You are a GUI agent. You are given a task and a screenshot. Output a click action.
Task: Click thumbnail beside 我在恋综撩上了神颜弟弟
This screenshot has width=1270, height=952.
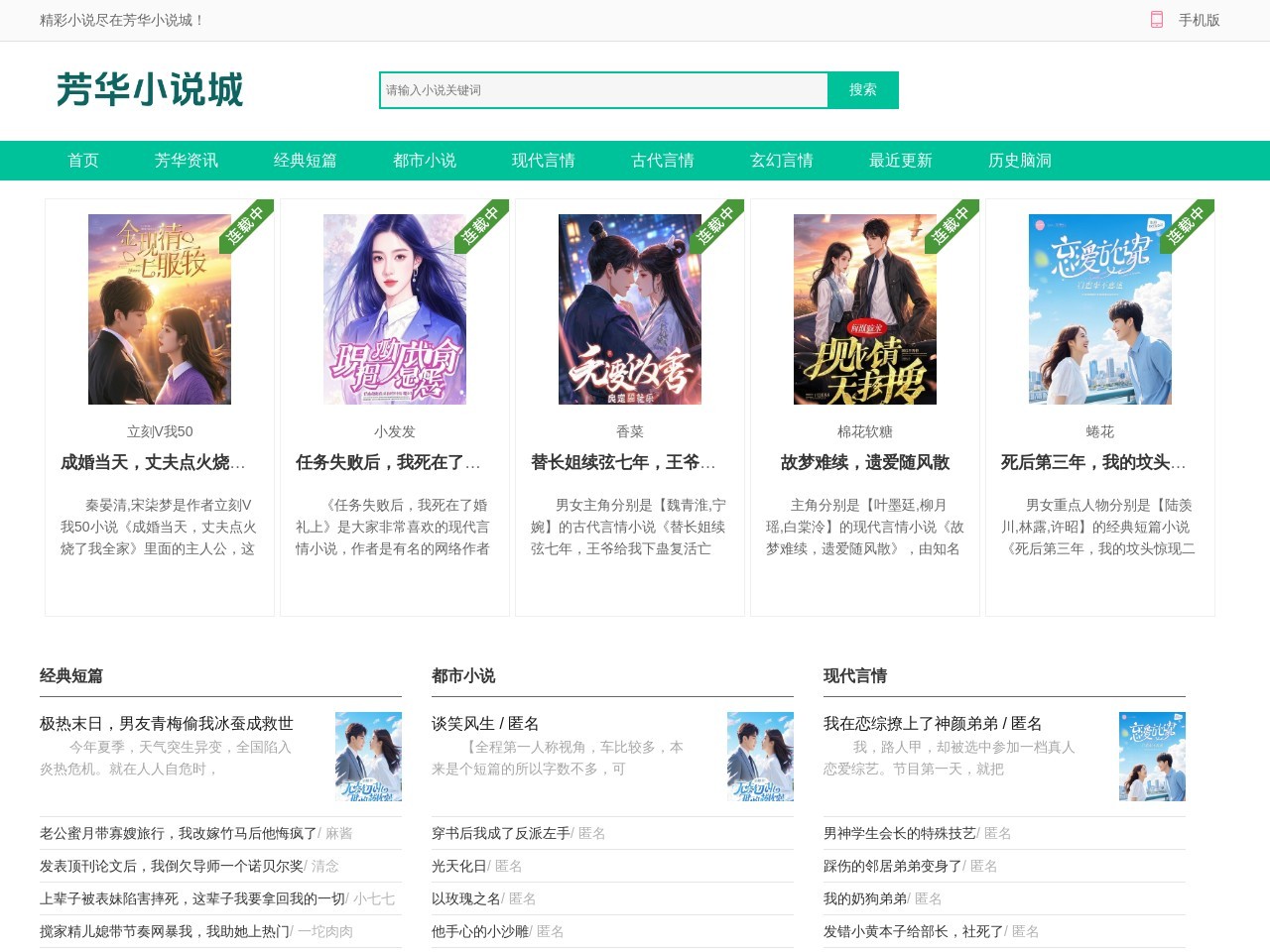[x=1152, y=757]
